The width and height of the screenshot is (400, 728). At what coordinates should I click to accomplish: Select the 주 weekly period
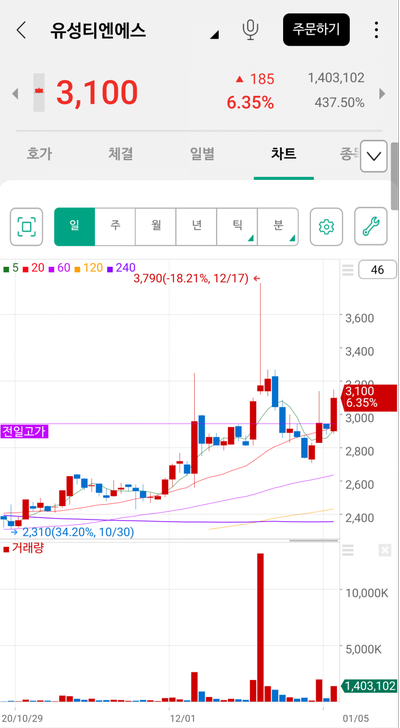click(115, 226)
